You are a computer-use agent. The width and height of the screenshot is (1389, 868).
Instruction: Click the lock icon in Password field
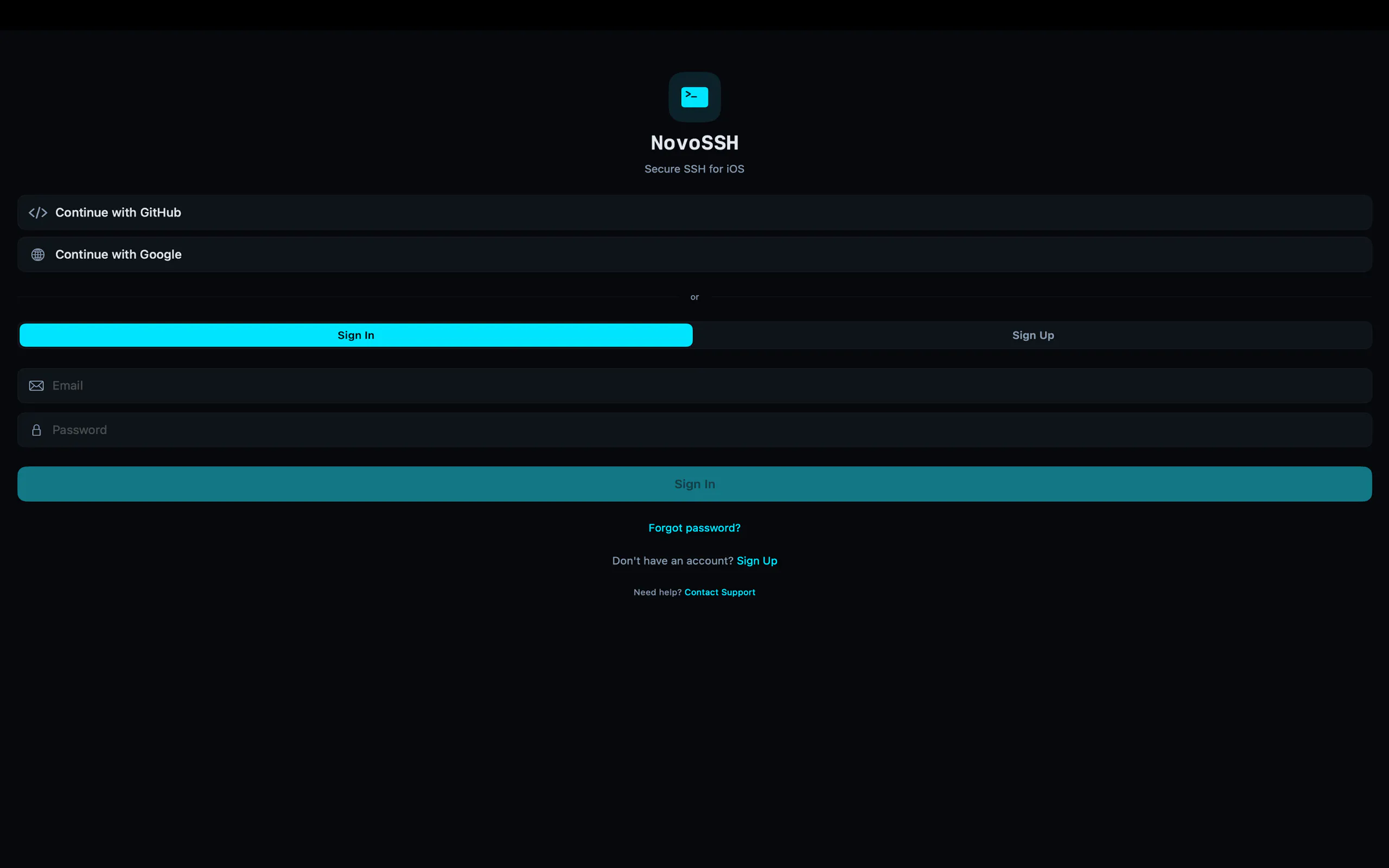[36, 430]
